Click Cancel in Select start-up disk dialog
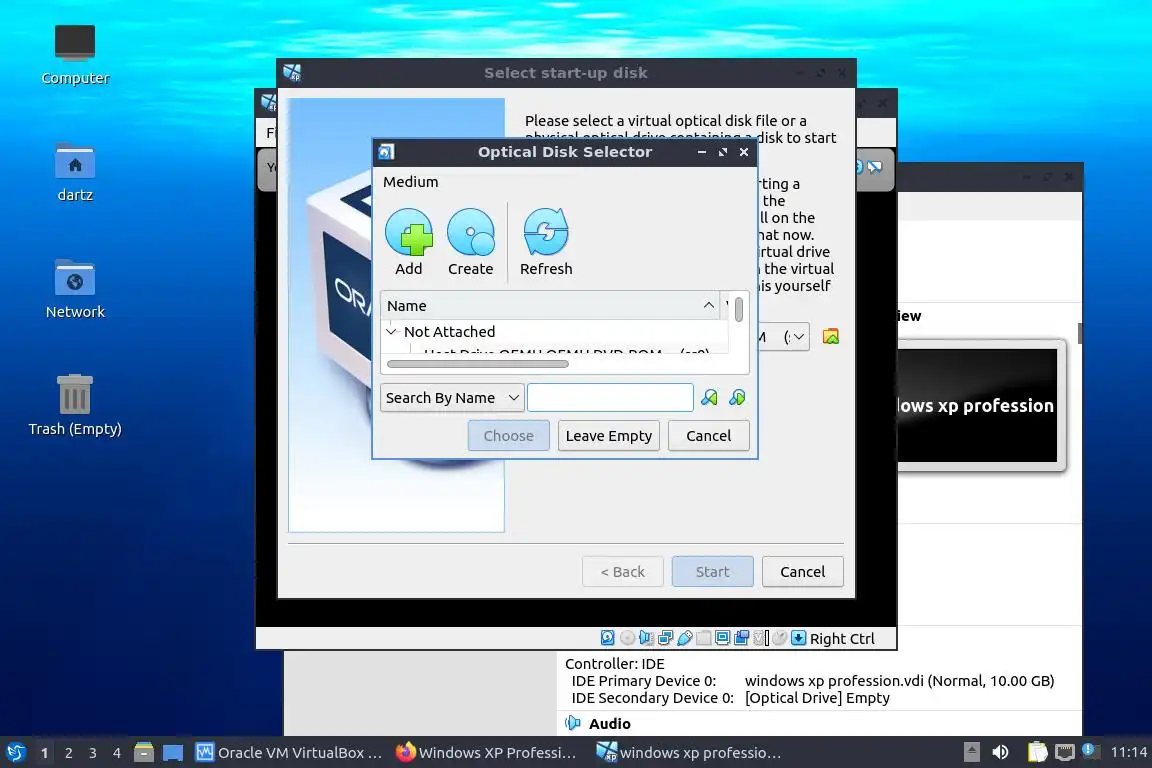 [802, 572]
